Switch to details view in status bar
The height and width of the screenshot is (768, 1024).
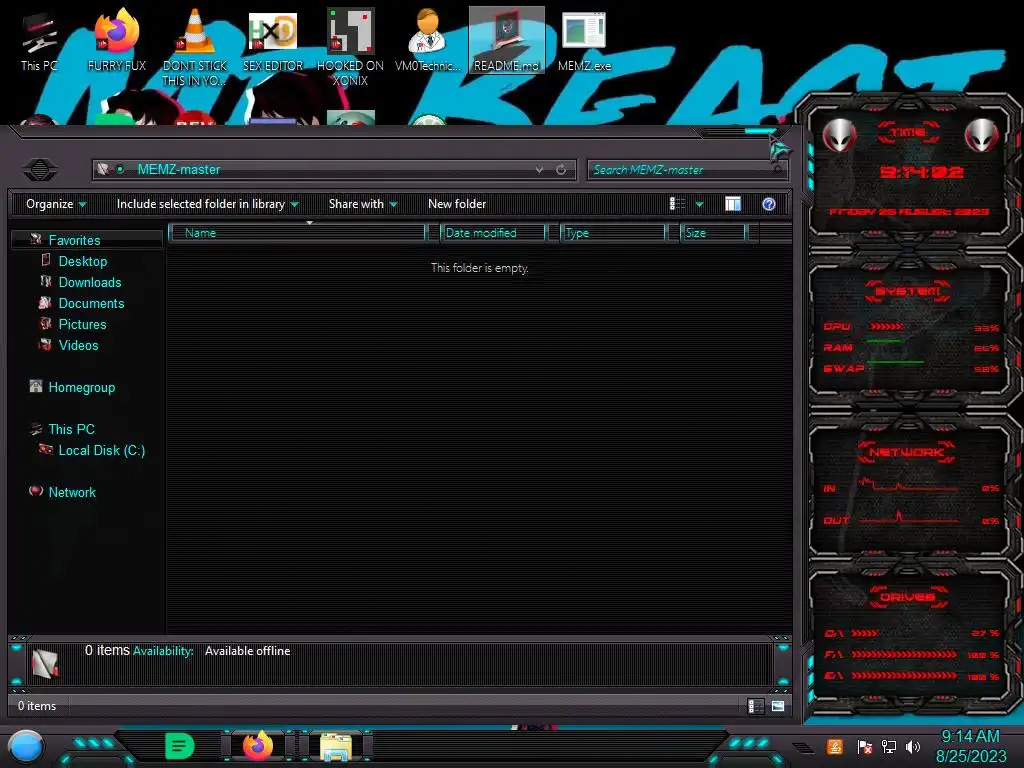click(x=755, y=706)
